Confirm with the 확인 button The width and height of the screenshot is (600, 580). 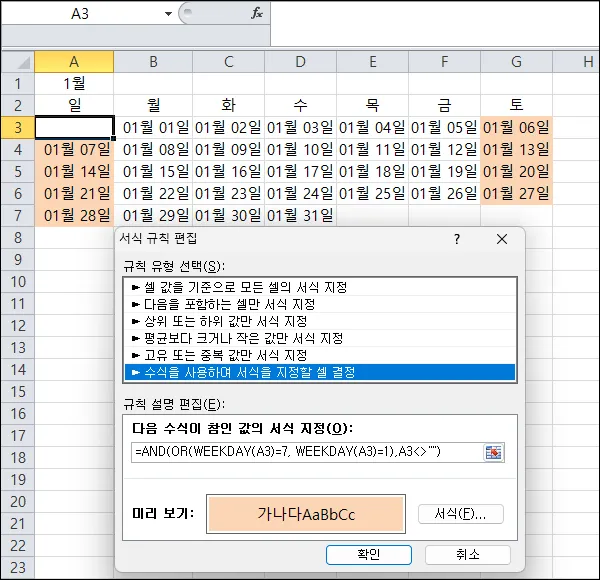(369, 555)
